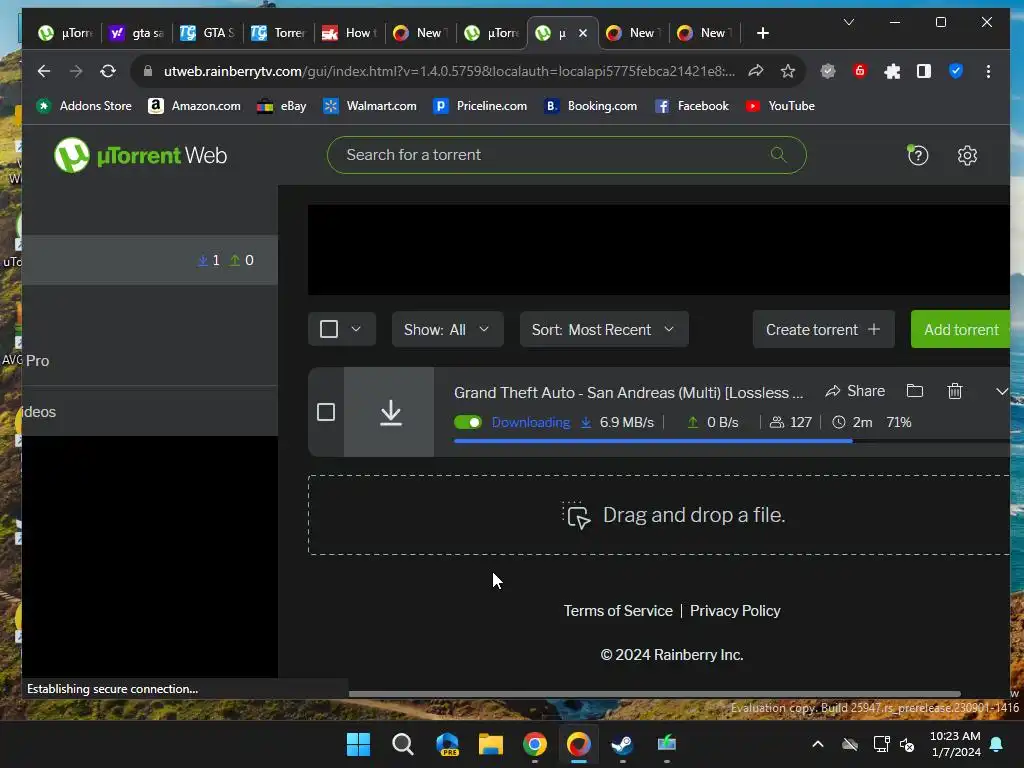The width and height of the screenshot is (1024, 768).
Task: Open the browser three-dot menu
Action: tap(988, 71)
